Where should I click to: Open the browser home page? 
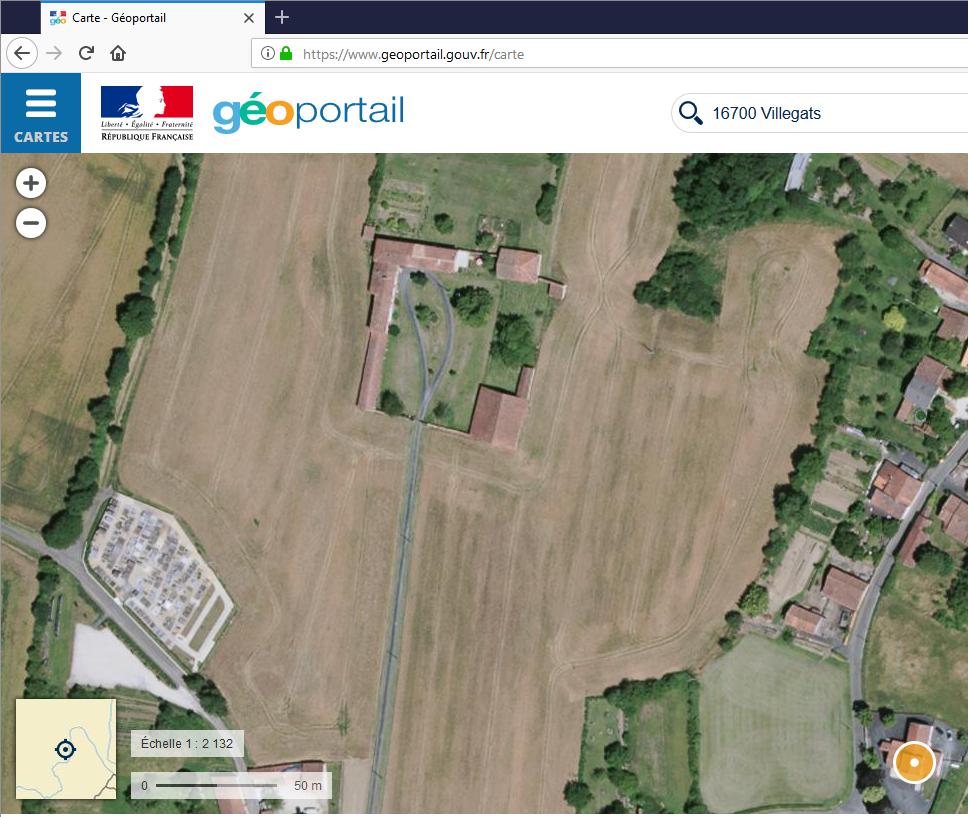click(x=118, y=54)
